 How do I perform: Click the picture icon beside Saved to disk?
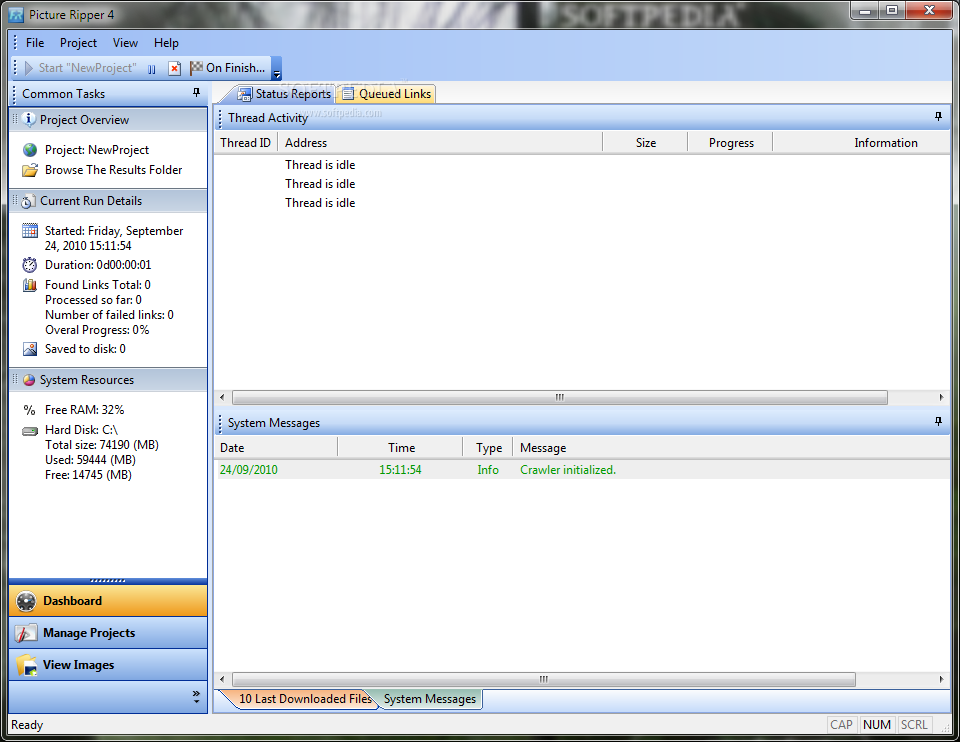pos(30,349)
